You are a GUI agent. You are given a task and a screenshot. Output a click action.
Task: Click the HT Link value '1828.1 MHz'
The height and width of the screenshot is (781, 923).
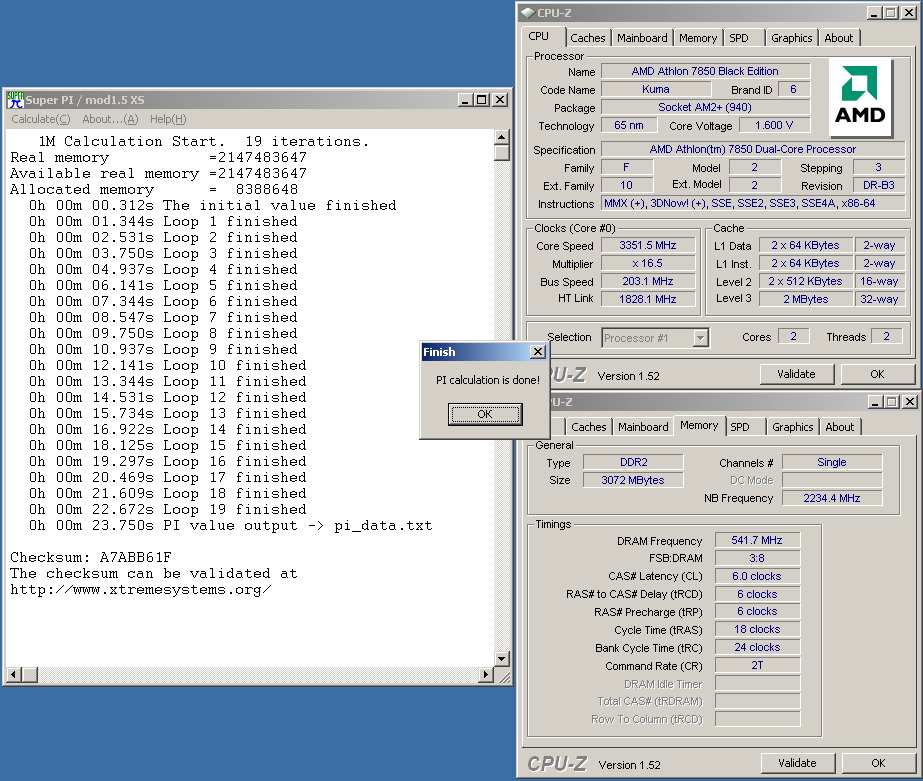click(648, 299)
